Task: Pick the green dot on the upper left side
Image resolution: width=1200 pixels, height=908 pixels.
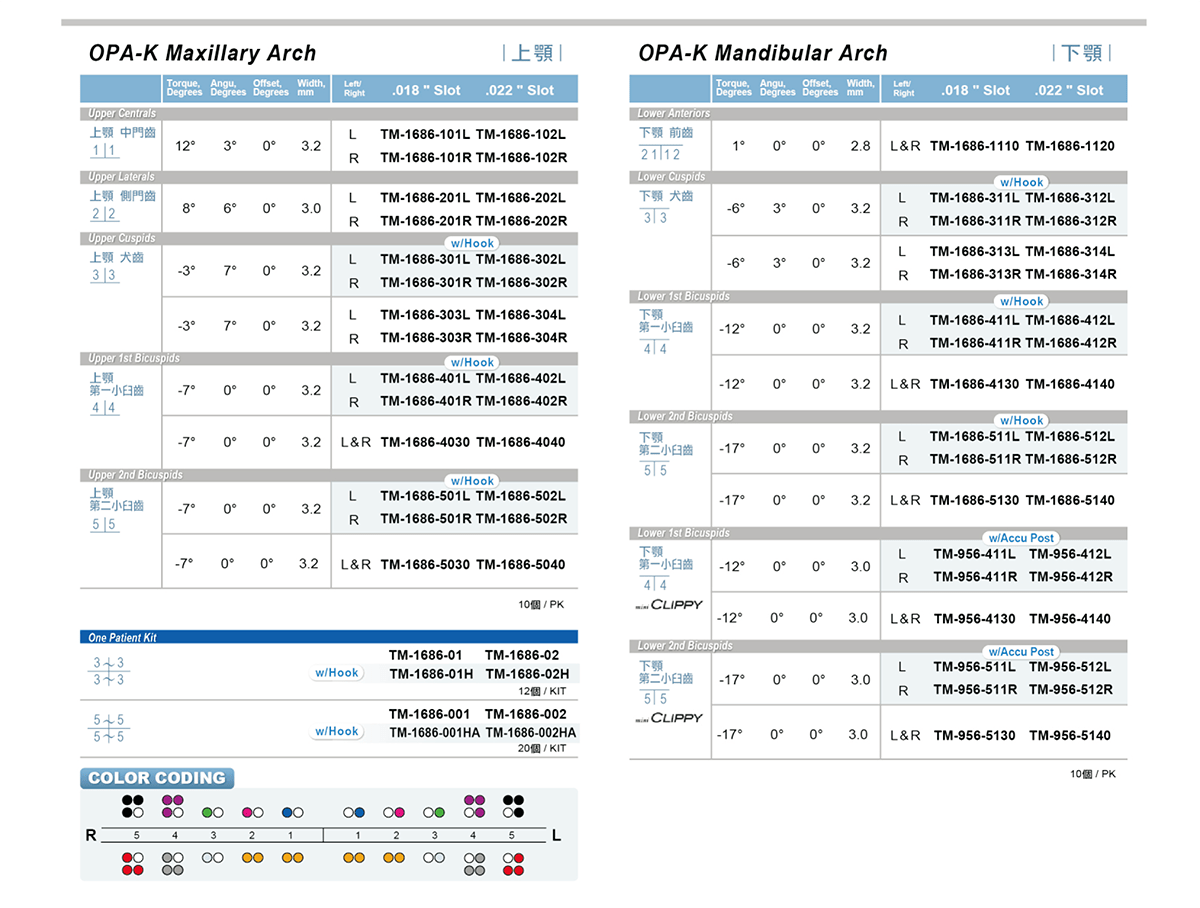Action: tap(207, 812)
